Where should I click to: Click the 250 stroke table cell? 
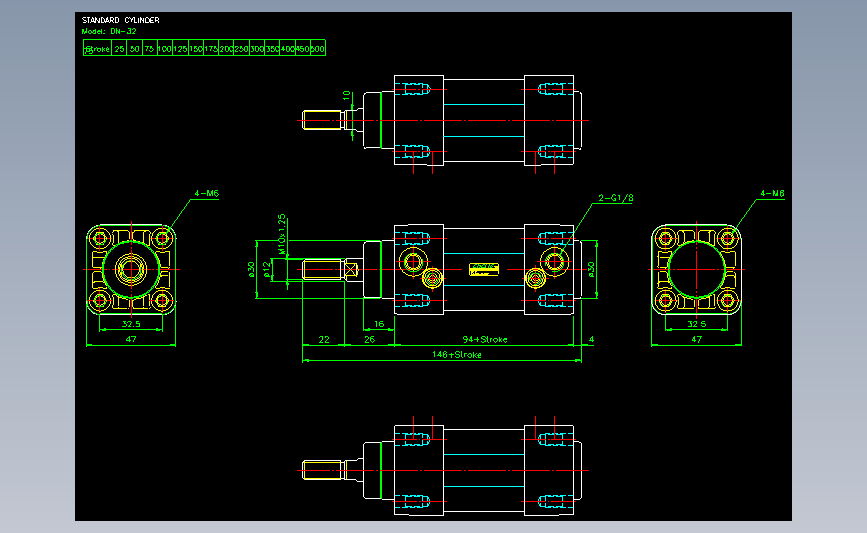point(241,49)
